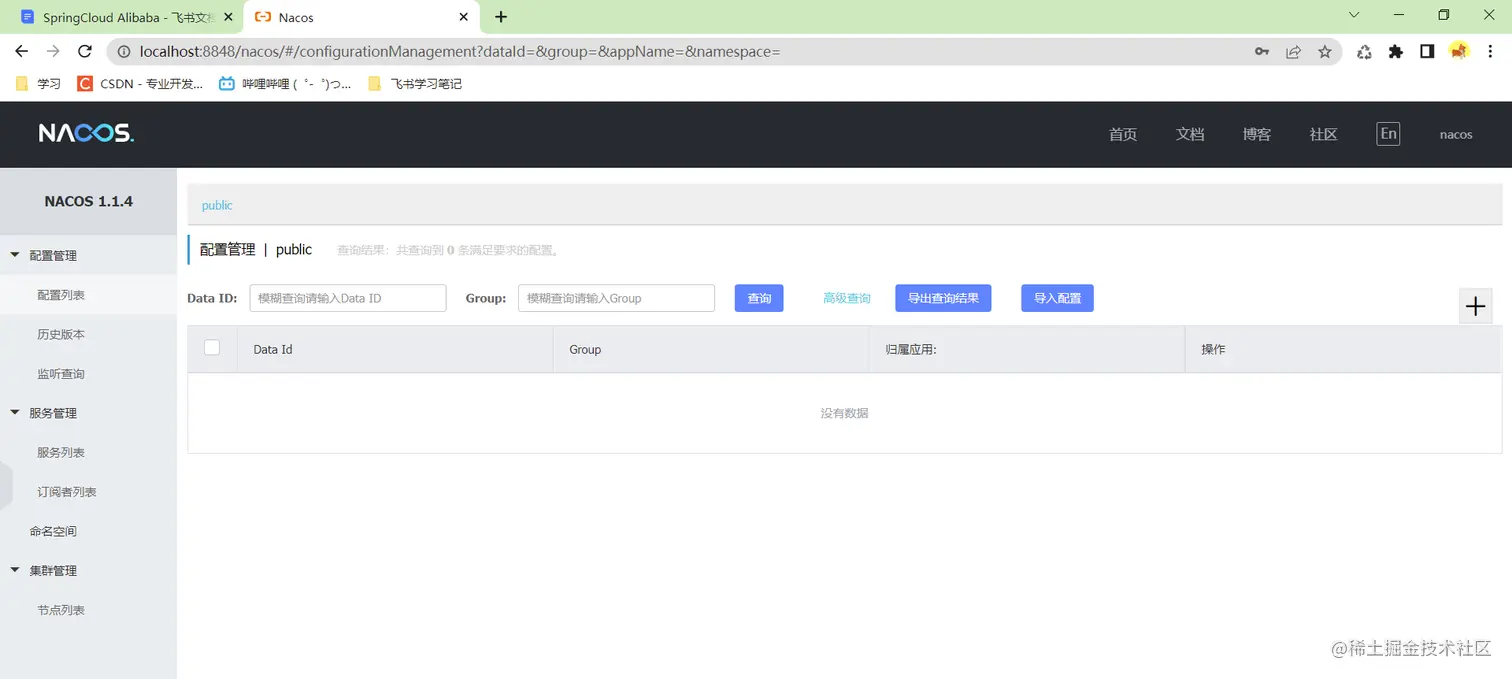Click the NACOS logo in header
1512x679 pixels.
pyautogui.click(x=86, y=133)
